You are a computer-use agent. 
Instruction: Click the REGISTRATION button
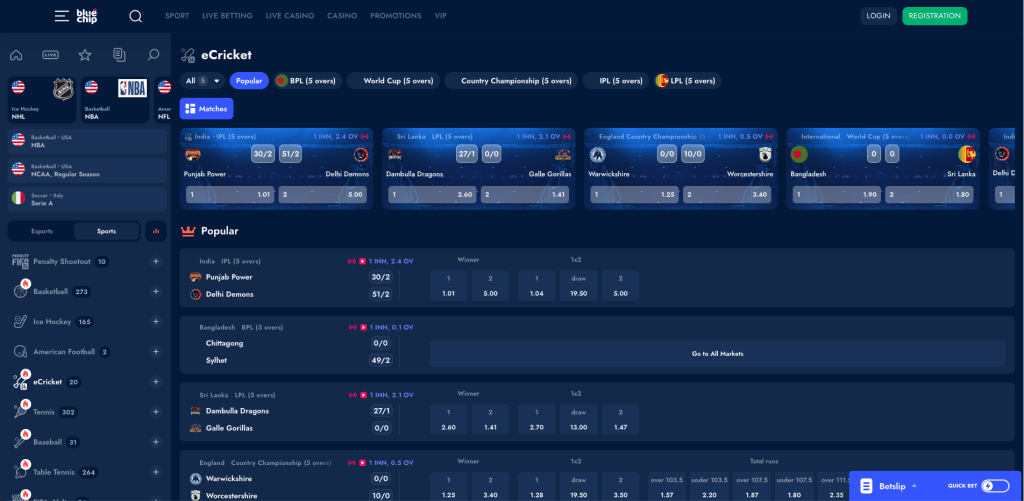(x=935, y=16)
